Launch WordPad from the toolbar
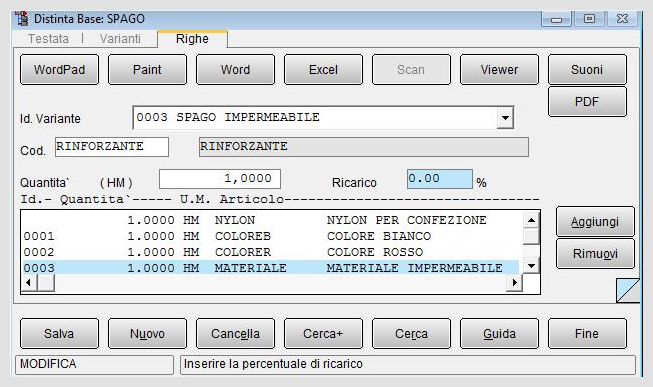Screen dimensions: 653x387 point(60,70)
